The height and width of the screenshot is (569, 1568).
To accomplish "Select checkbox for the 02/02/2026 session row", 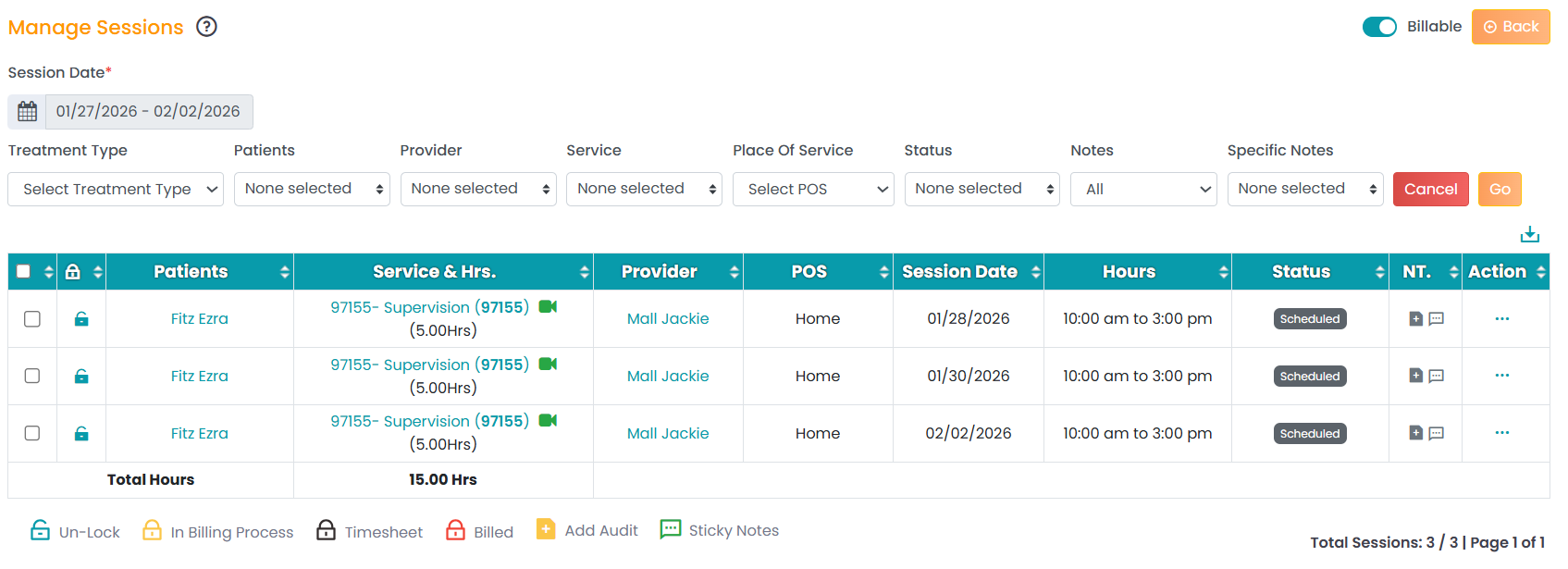I will click(x=32, y=433).
